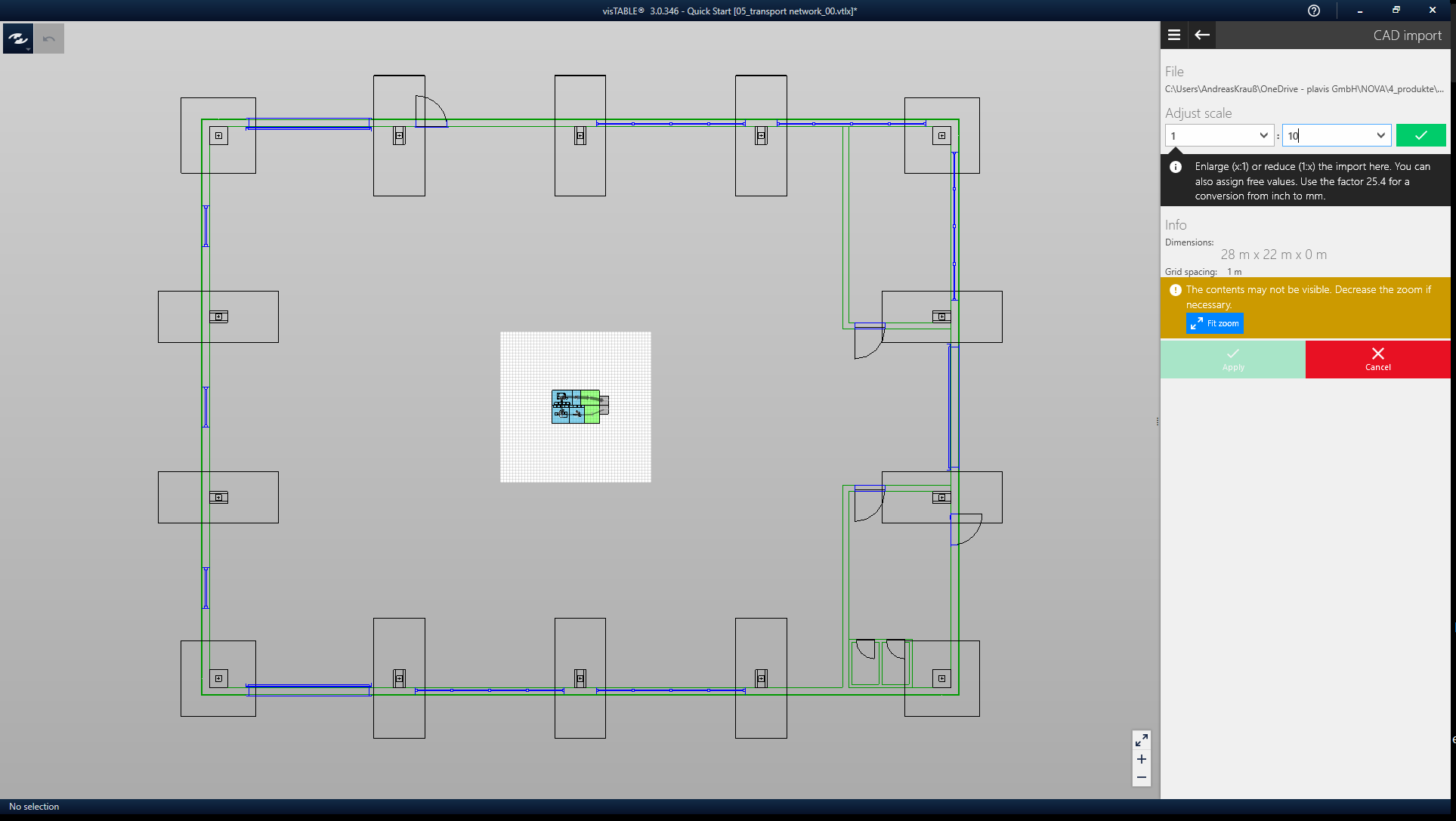Zoom out with the minus icon

[x=1141, y=777]
